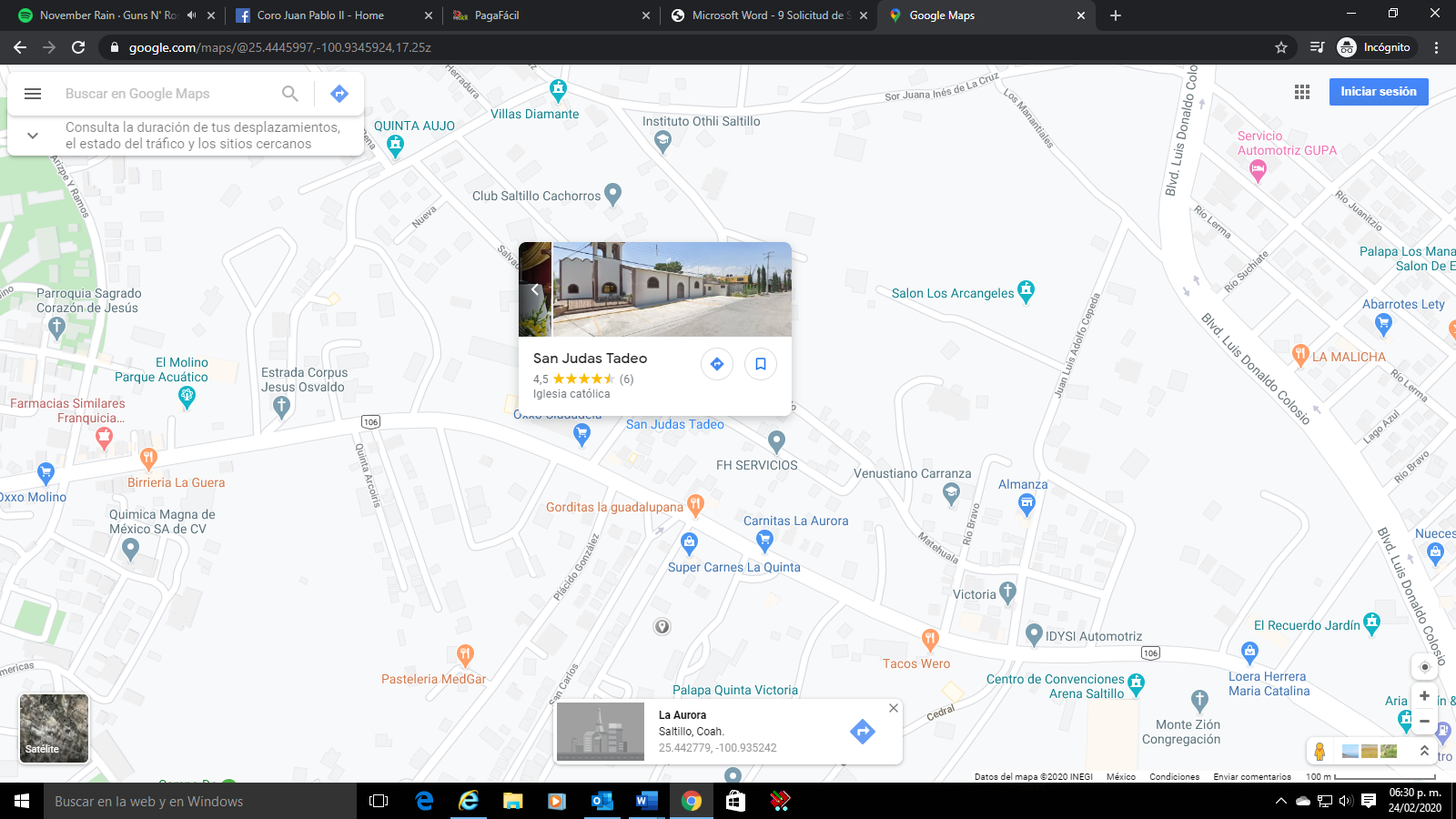Viewport: 1456px width, 819px height.
Task: Click the LA MALICHA restaurant pin
Action: pyautogui.click(x=1300, y=355)
